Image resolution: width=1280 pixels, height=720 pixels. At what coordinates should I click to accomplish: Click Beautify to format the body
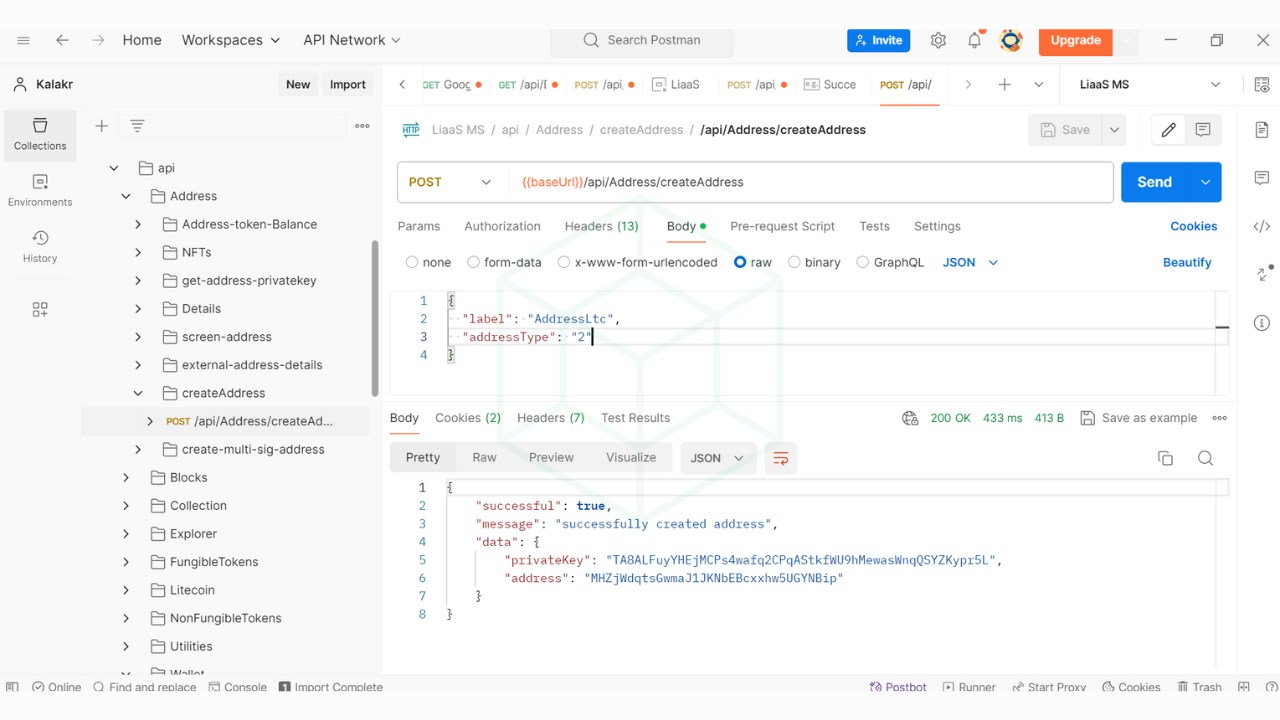tap(1187, 262)
